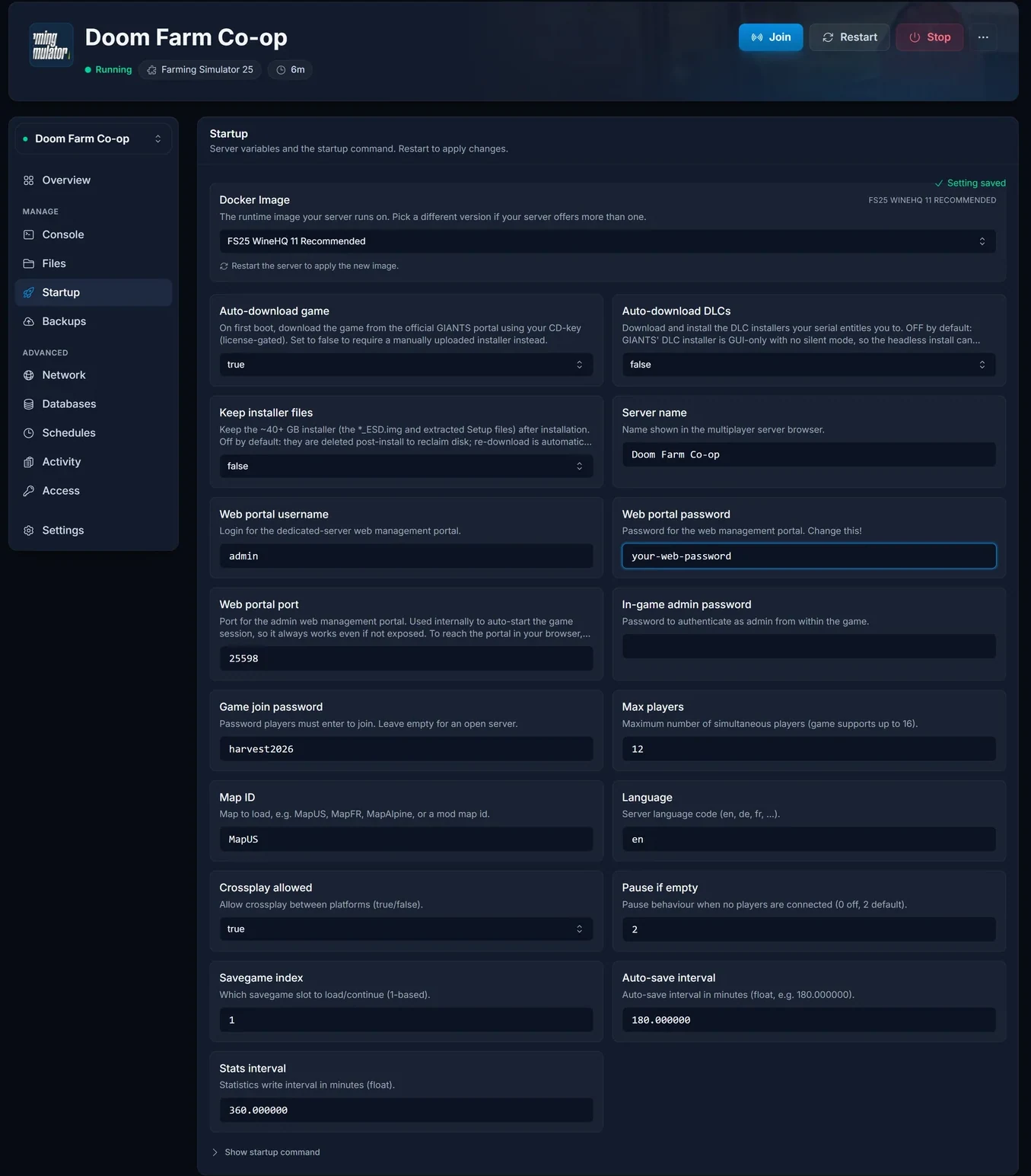Click the Server name input field

coord(809,454)
